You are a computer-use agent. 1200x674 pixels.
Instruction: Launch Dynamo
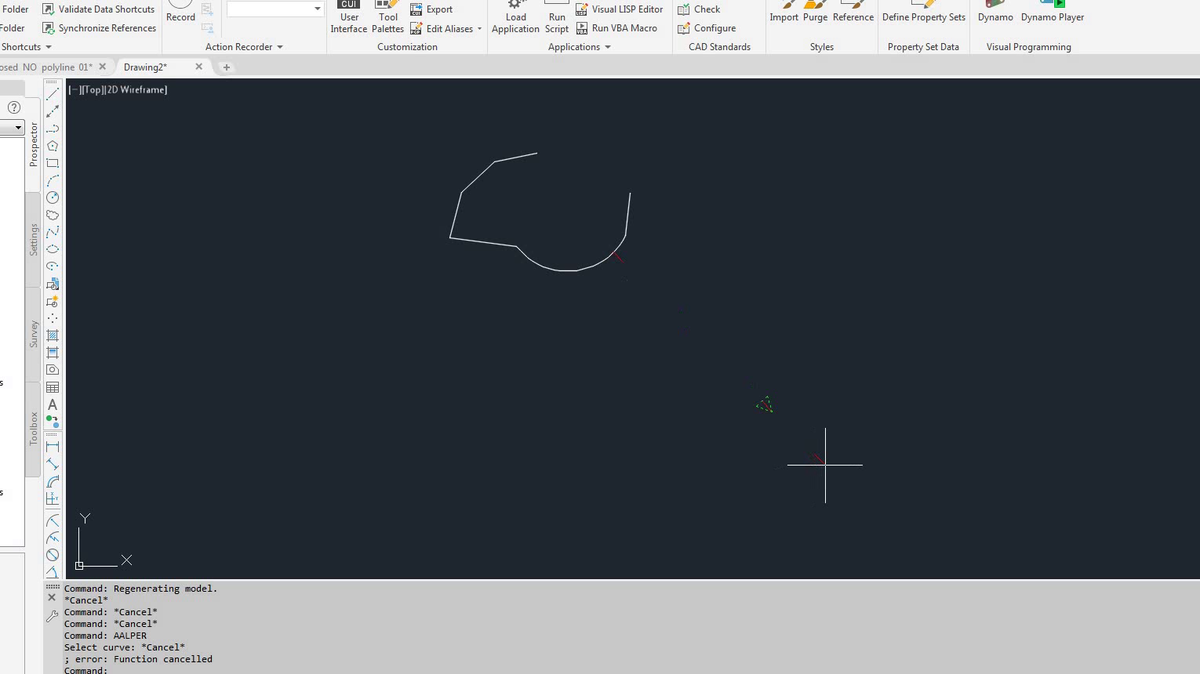click(x=995, y=13)
